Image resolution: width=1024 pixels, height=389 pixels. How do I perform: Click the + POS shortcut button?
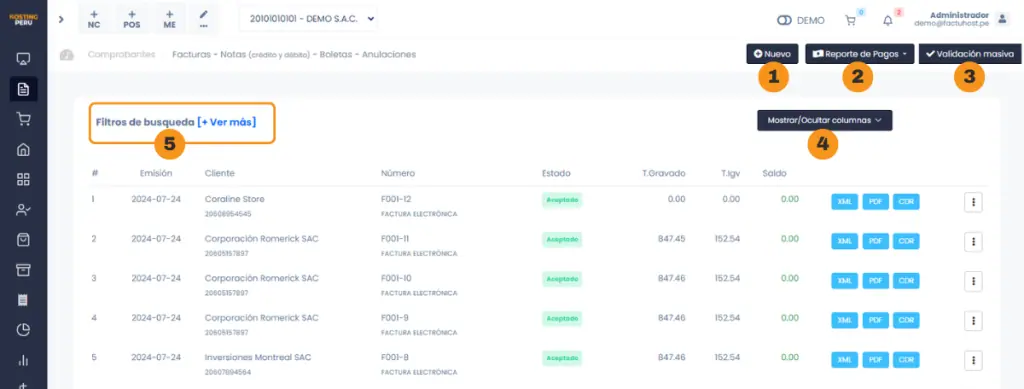pyautogui.click(x=132, y=20)
